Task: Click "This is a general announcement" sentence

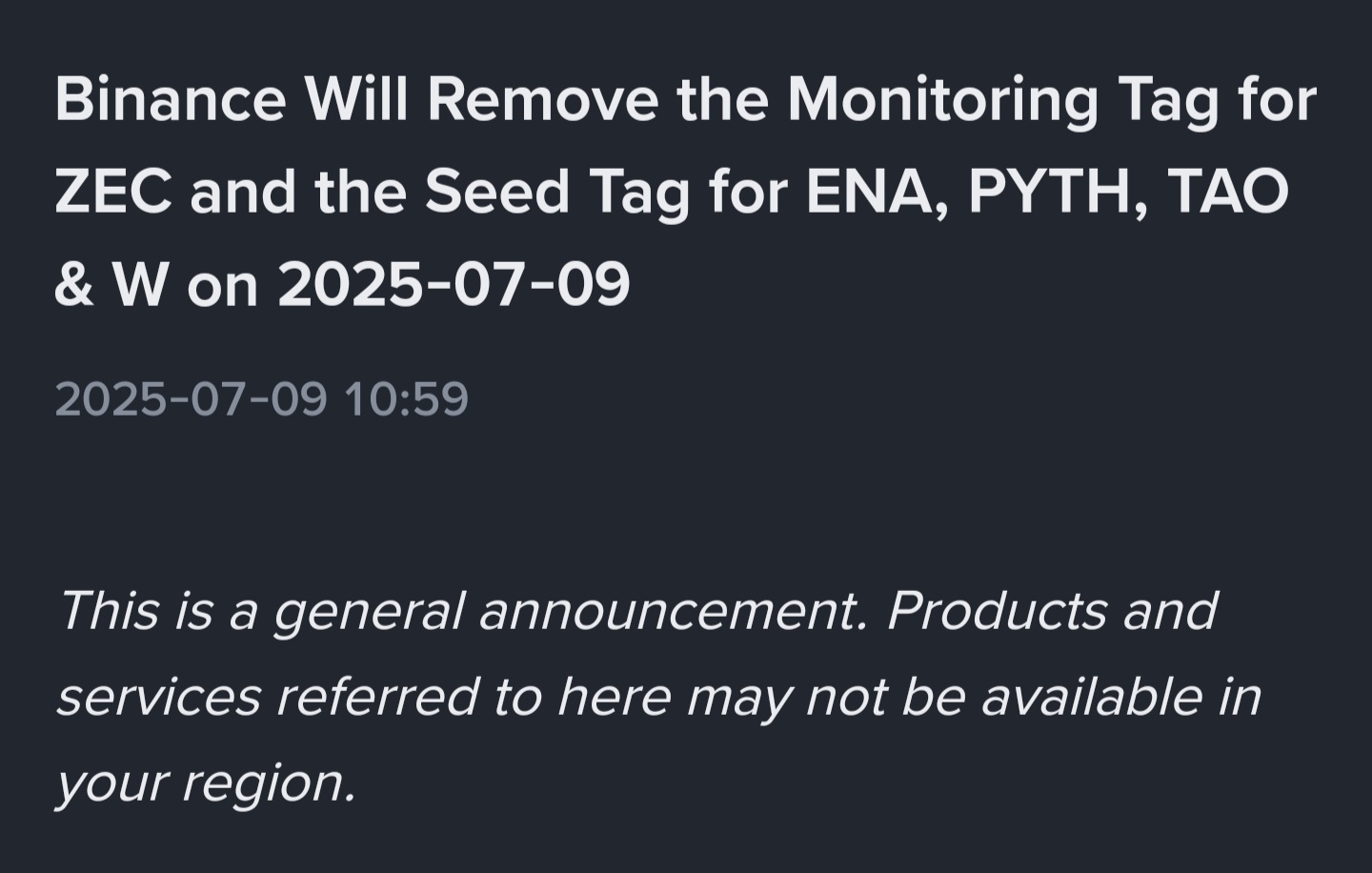Action: tap(463, 611)
